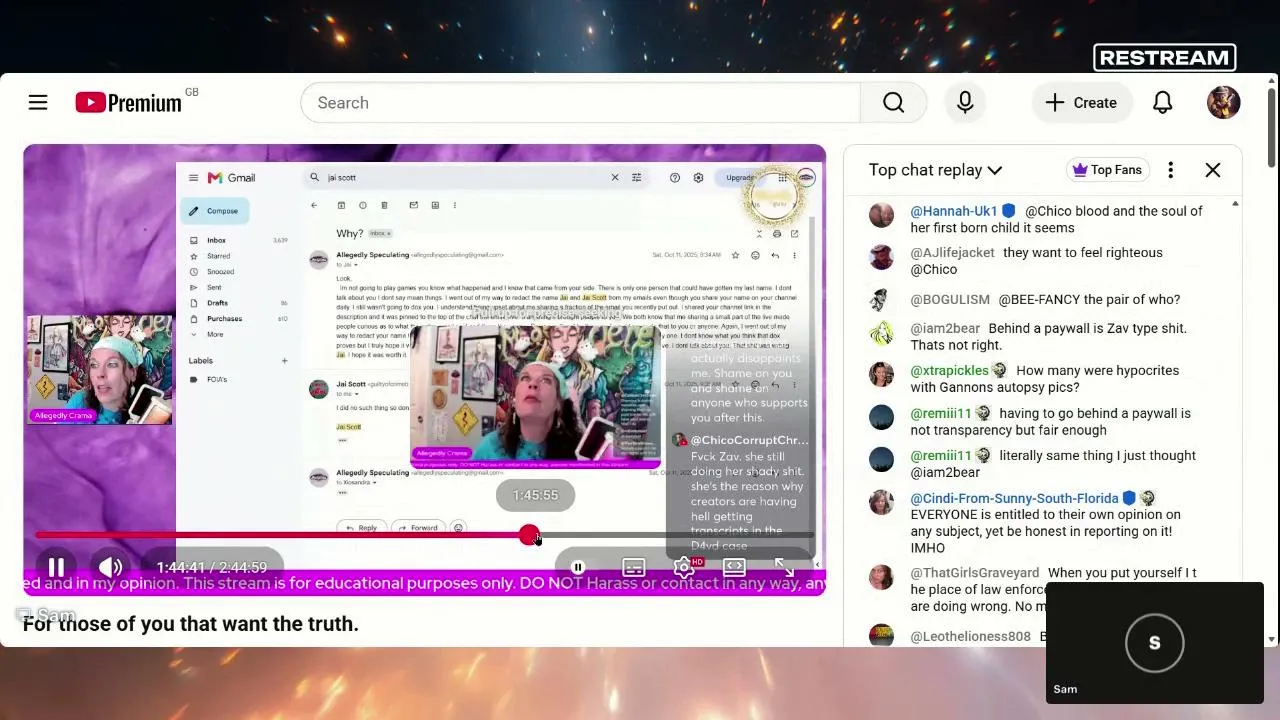Screen dimensions: 1280x720
Task: Open the Create menu
Action: tap(1081, 103)
